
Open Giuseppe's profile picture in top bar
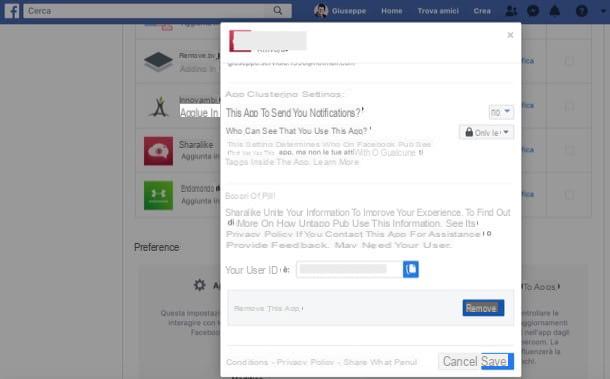coord(321,11)
